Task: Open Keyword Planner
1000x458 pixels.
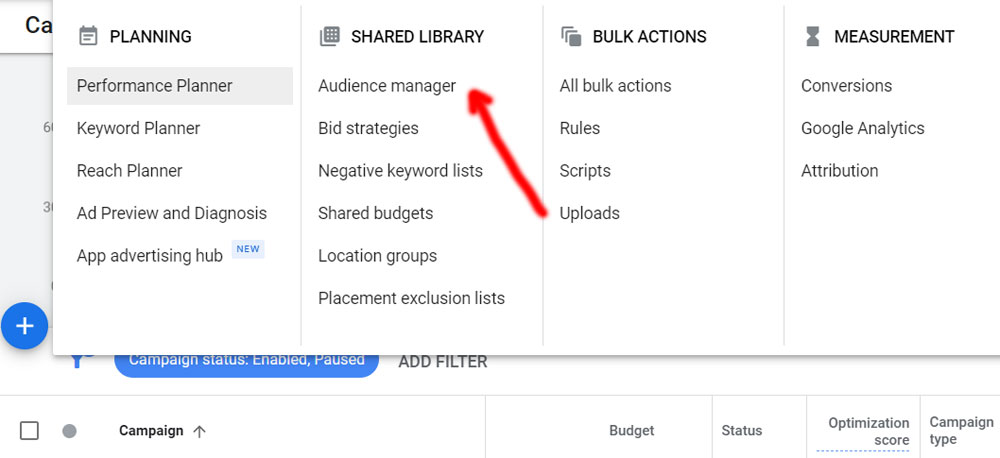Action: click(138, 128)
